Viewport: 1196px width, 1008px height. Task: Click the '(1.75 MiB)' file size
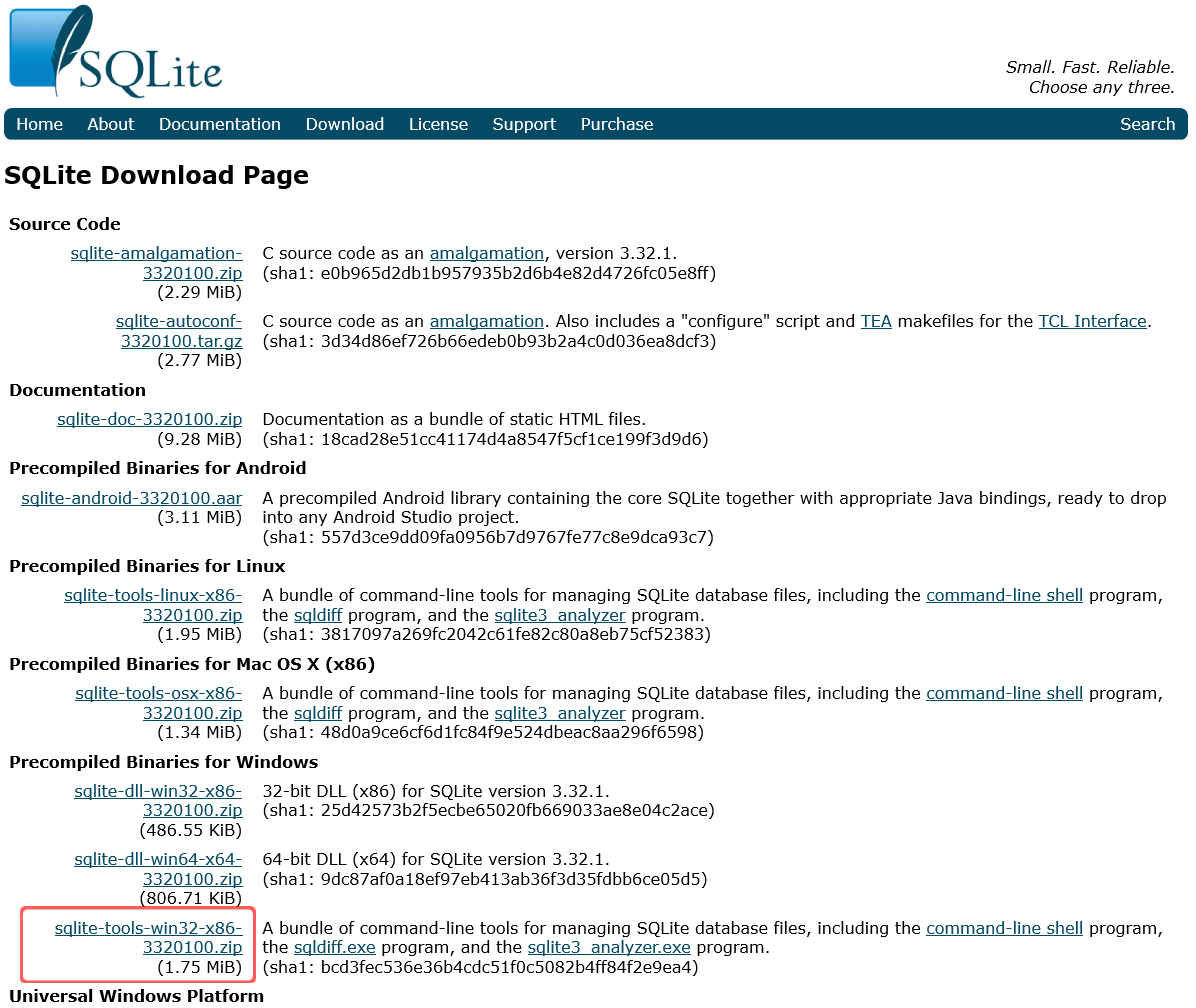pyautogui.click(x=200, y=968)
